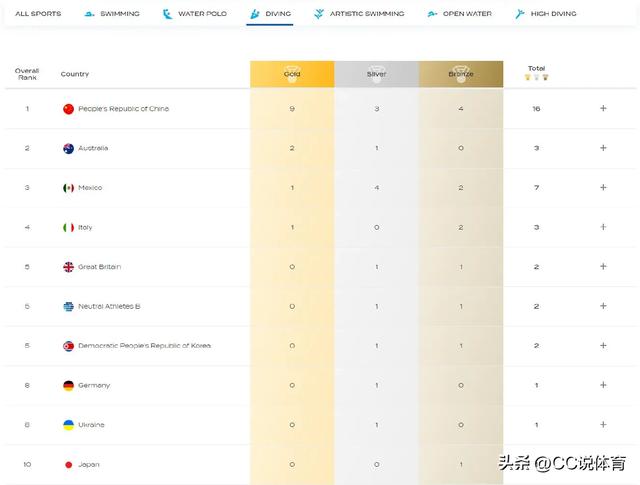The width and height of the screenshot is (640, 485).
Task: Click the DPR Korea flag icon
Action: point(69,346)
